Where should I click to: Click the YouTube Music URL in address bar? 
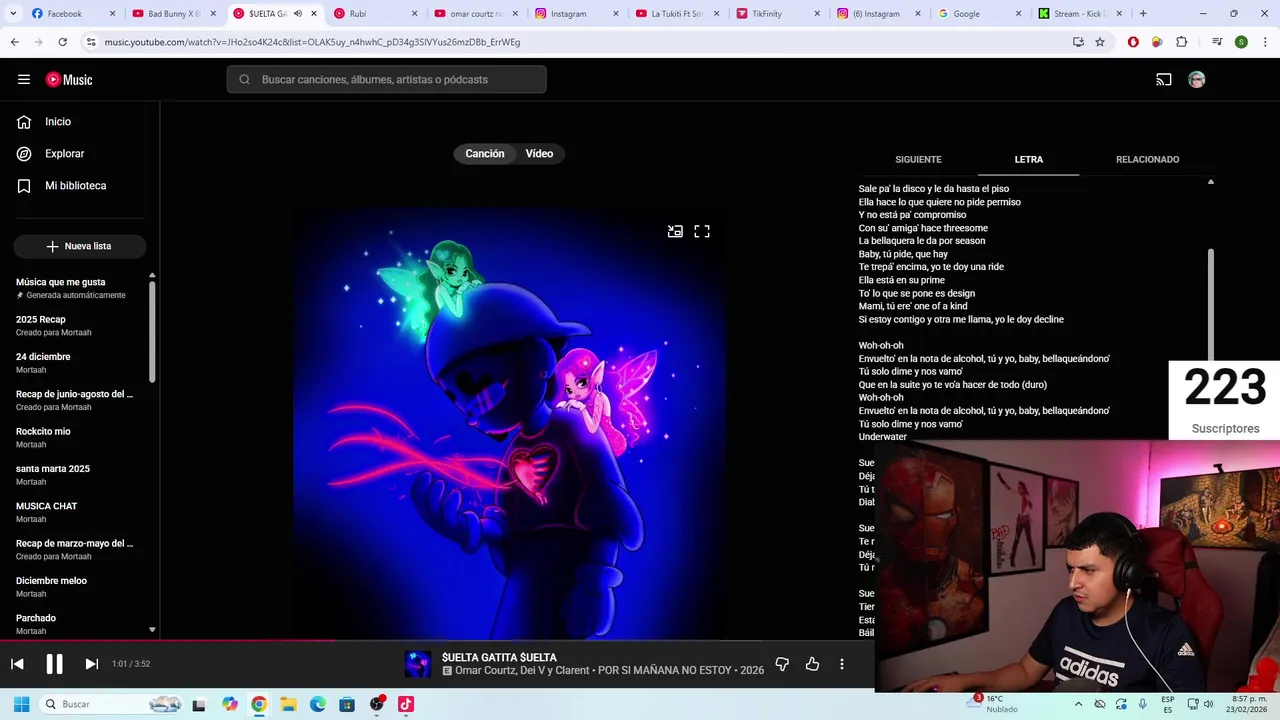(x=312, y=42)
